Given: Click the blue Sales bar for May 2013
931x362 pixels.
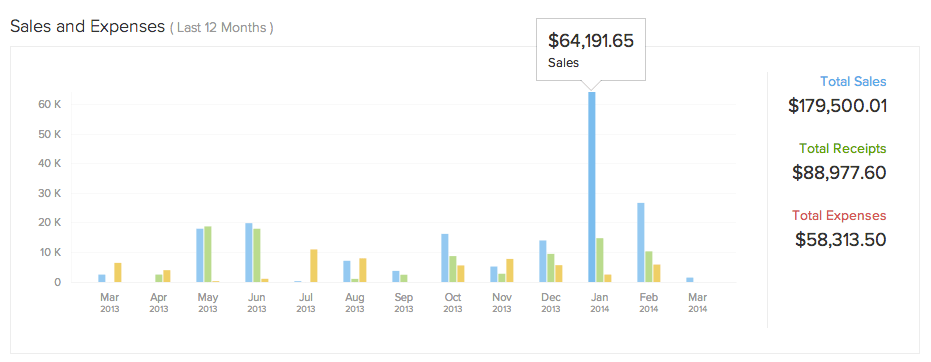Looking at the screenshot, I should click(200, 256).
